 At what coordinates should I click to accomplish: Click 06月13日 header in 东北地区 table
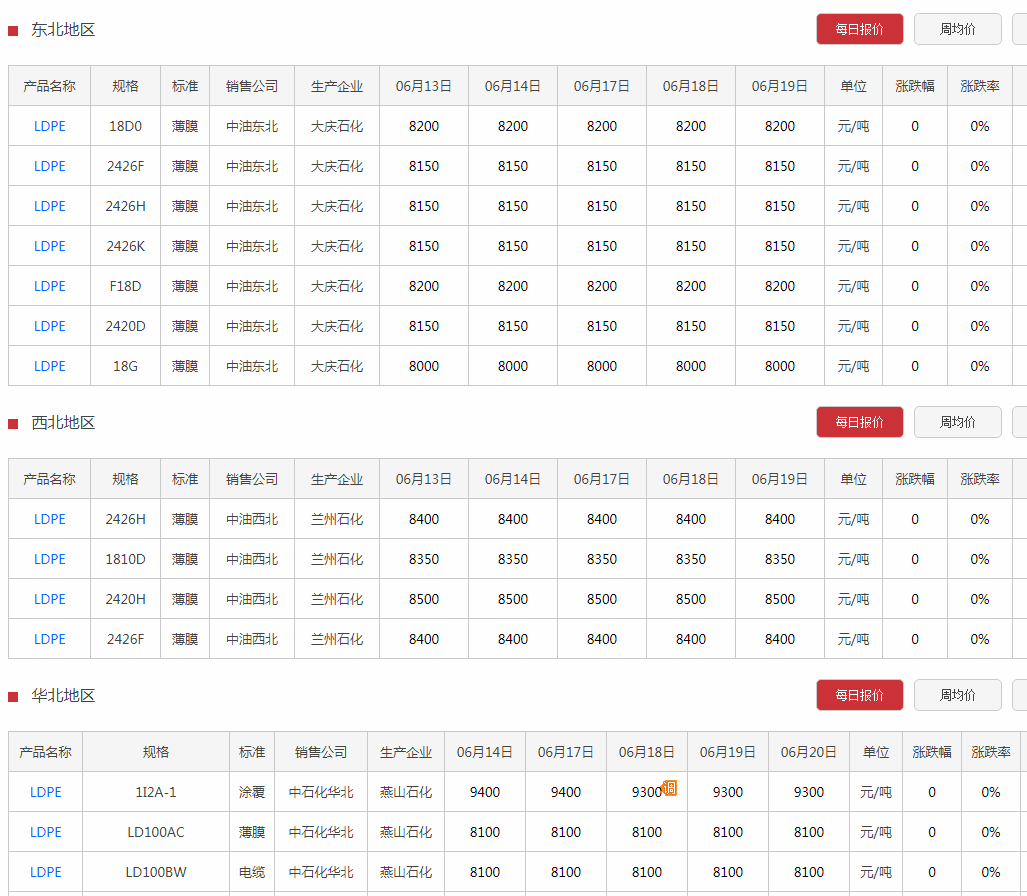(424, 86)
